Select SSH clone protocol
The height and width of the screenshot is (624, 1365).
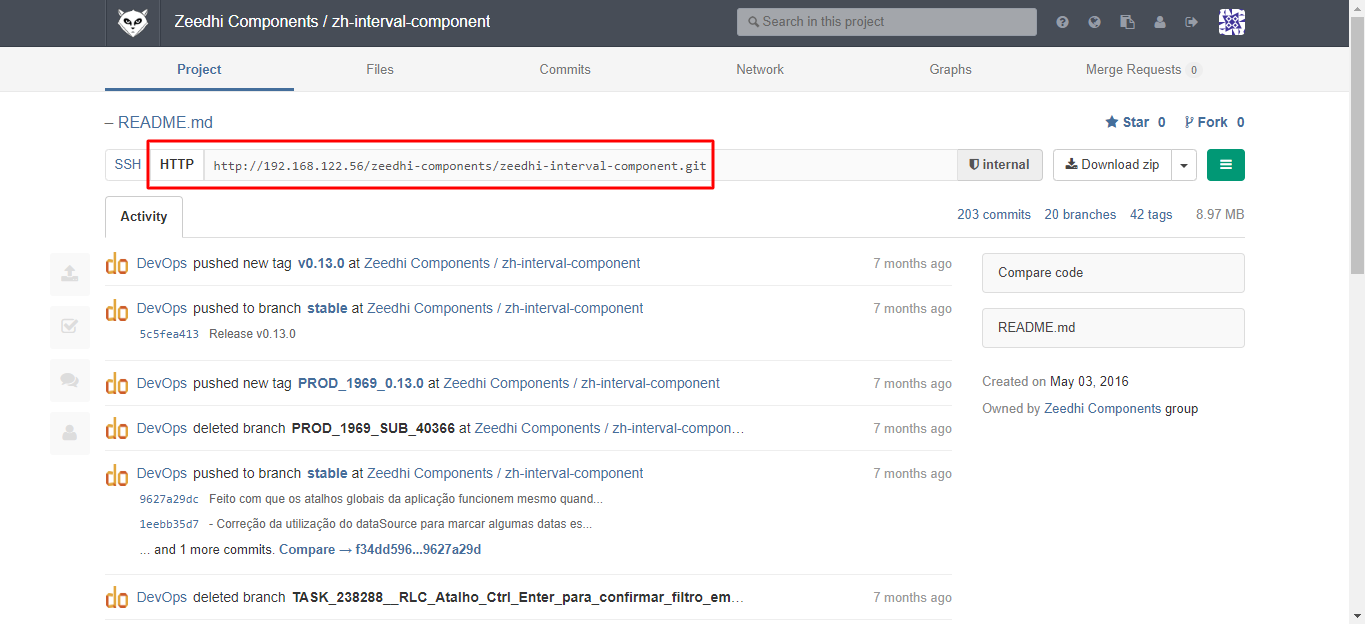(x=127, y=165)
